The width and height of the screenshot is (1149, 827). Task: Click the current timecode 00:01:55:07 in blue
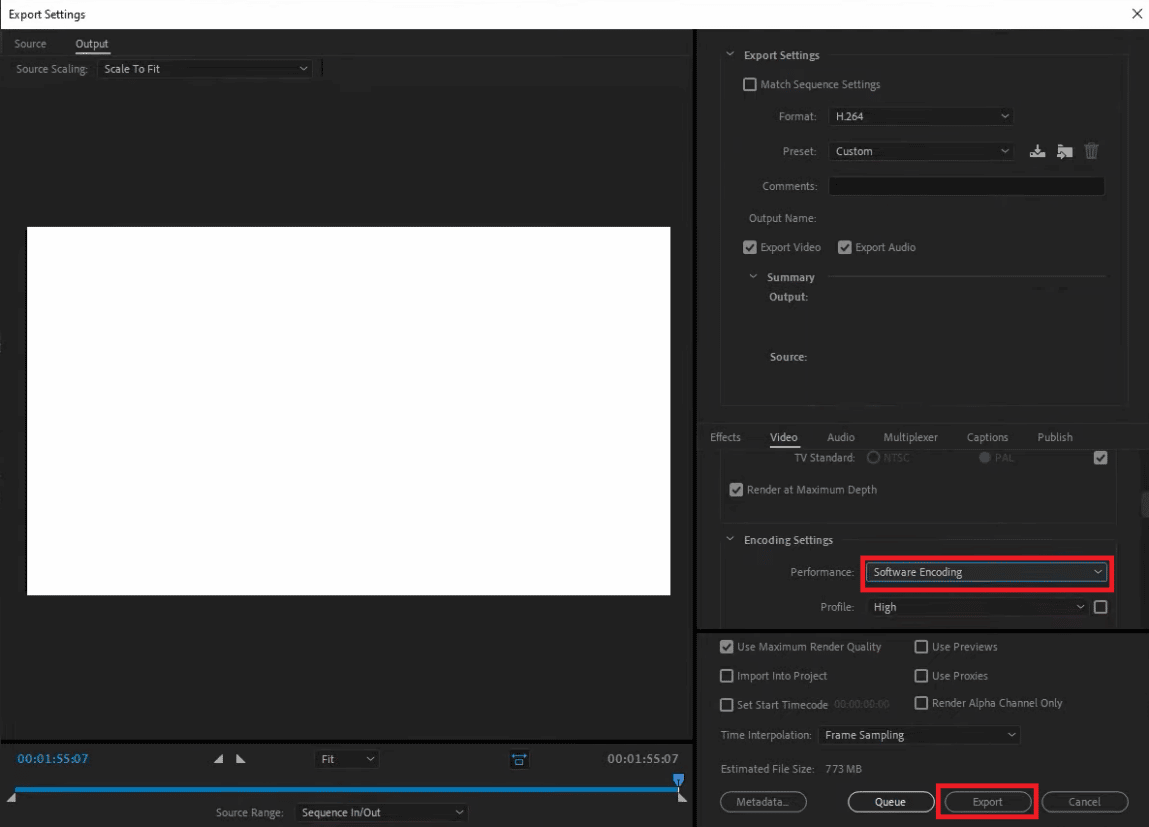(53, 759)
